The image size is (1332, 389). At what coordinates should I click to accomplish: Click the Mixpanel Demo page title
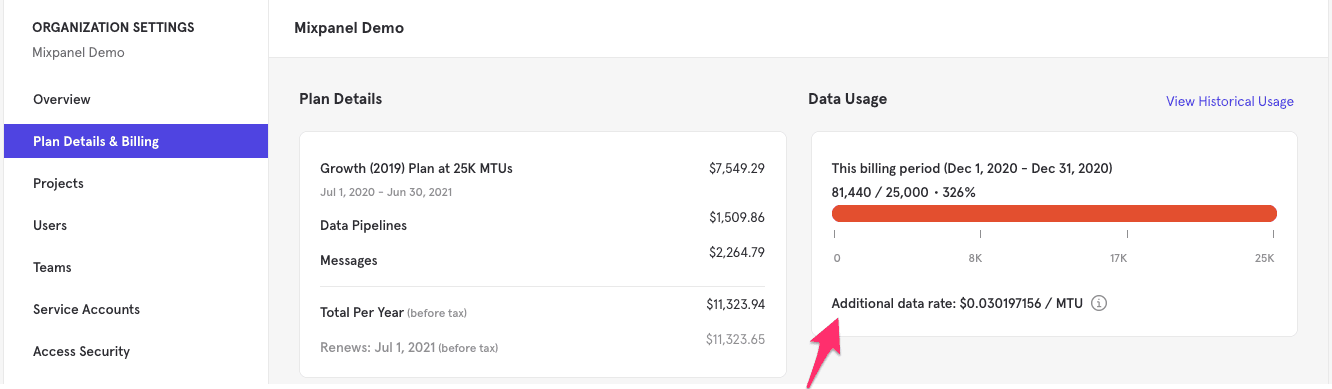(x=349, y=28)
